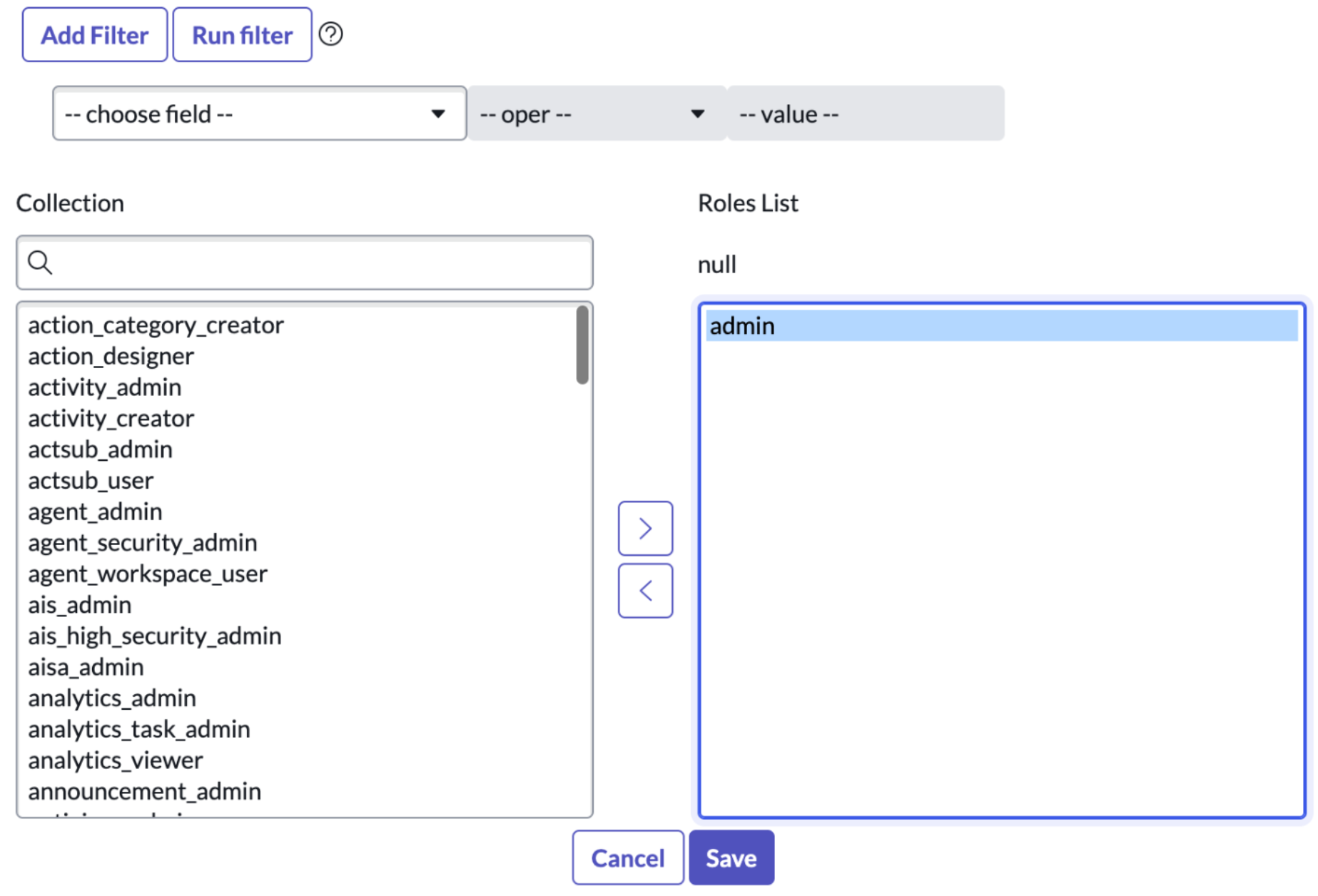Screen dimensions: 1318x896
Task: Pick agent_workspace_user role from Collection
Action: pyautogui.click(x=148, y=574)
